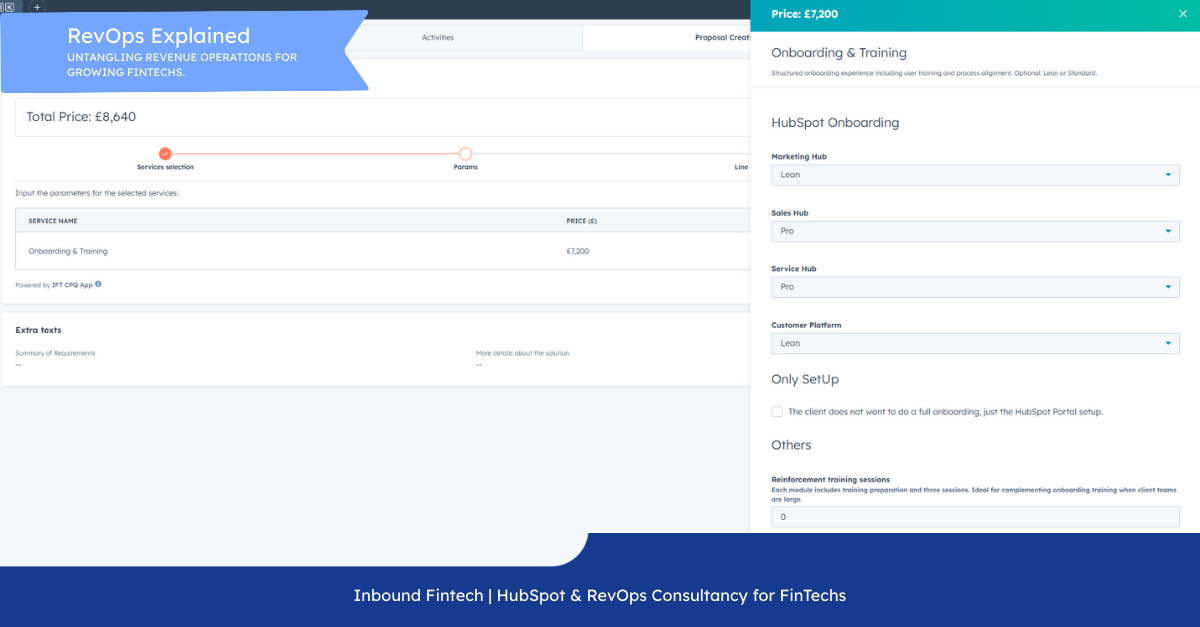Expand the Sales Hub dropdown

click(975, 231)
